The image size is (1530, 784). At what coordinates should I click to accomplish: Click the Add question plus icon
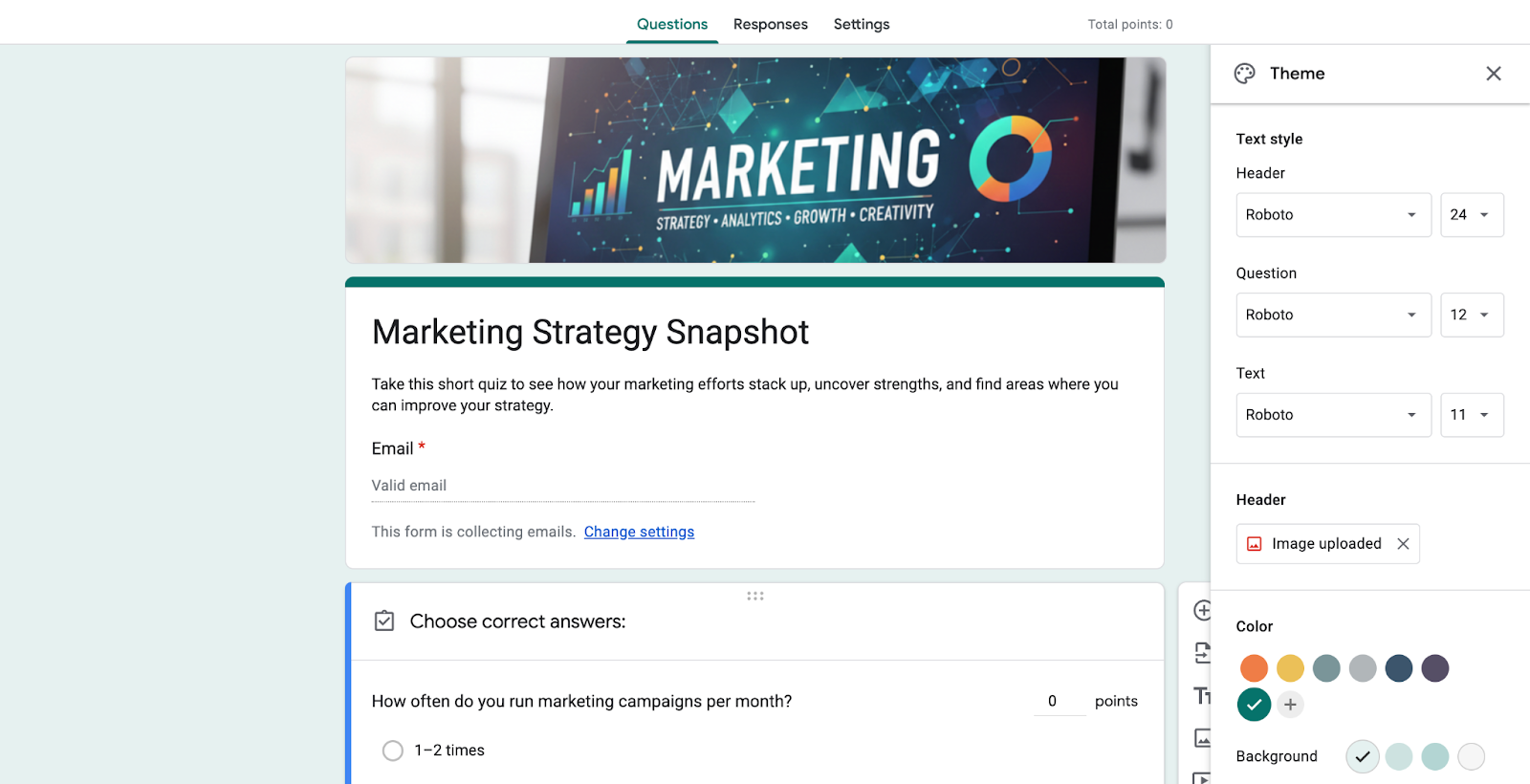(1202, 610)
